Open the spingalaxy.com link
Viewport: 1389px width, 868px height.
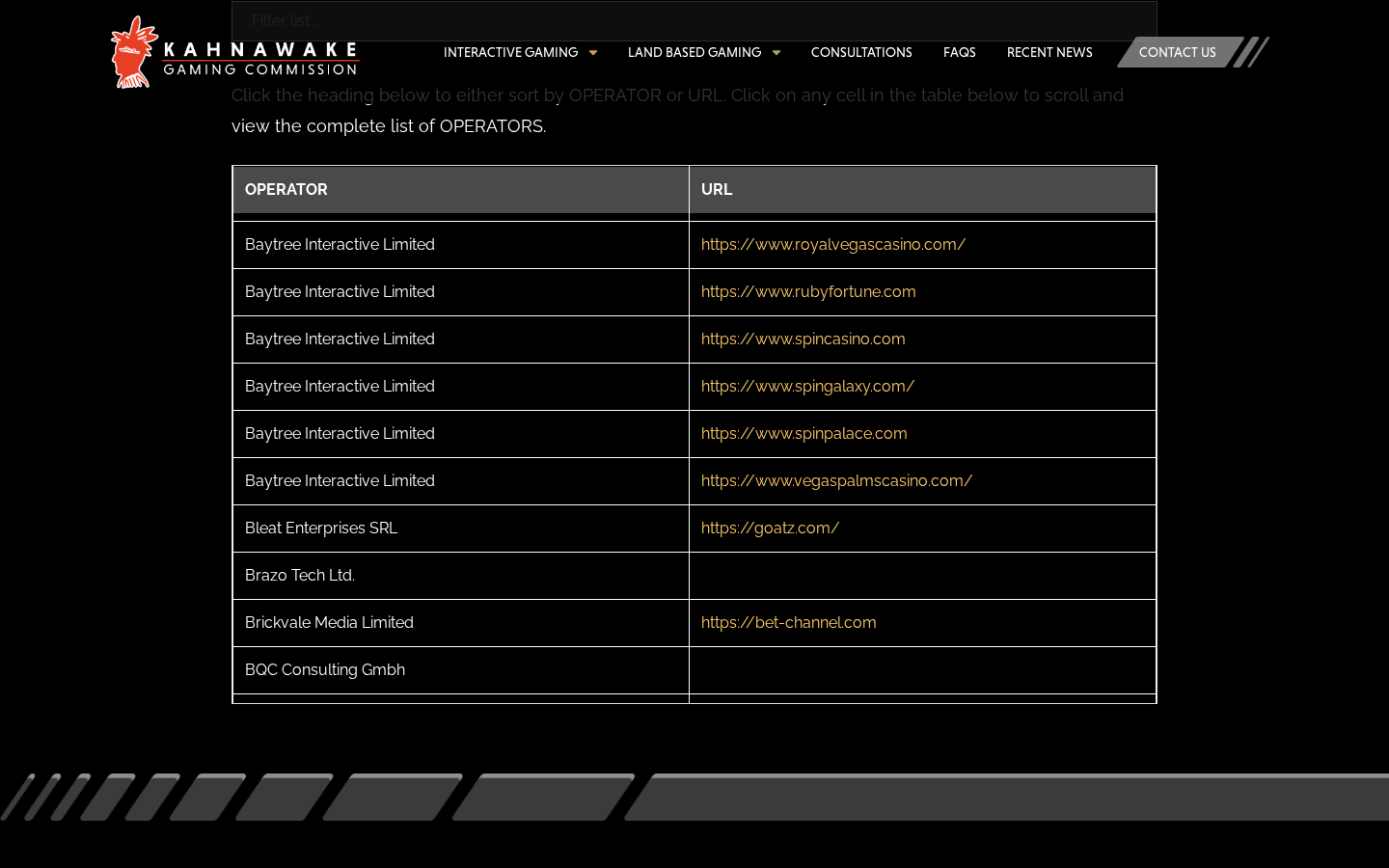[x=807, y=387]
